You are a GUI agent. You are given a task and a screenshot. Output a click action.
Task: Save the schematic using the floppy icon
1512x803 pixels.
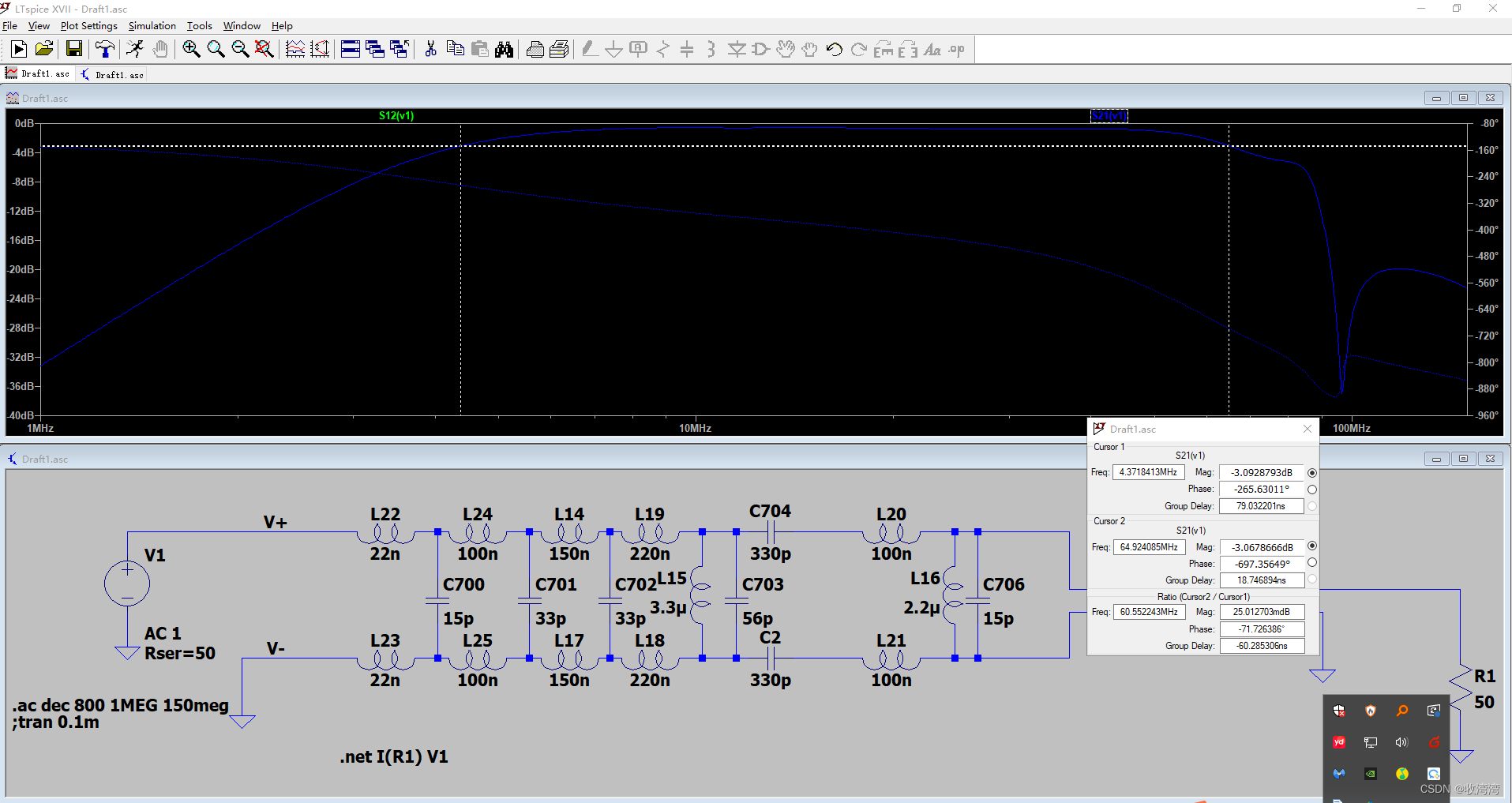(x=73, y=49)
